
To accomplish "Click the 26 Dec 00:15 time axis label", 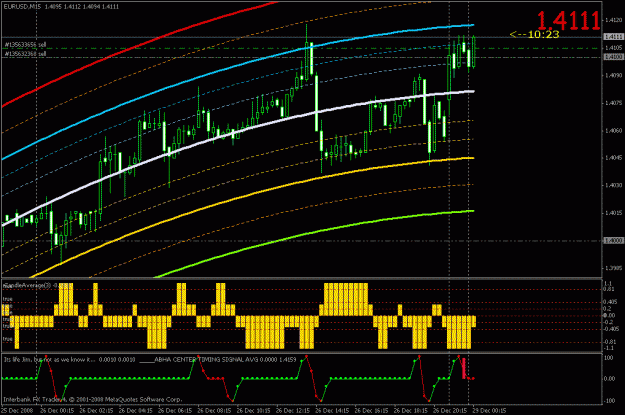I will tap(57, 410).
